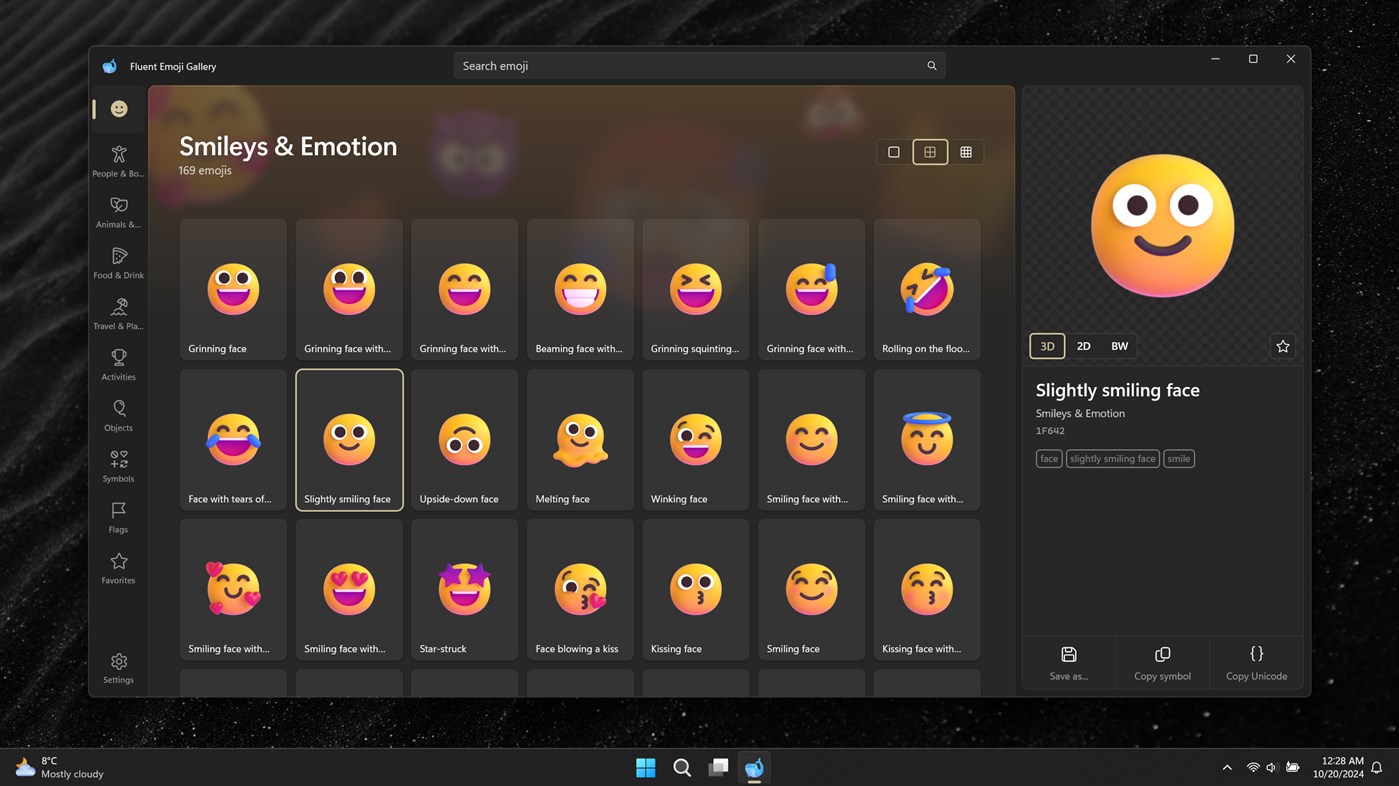
Task: Browse the Food & Drink category
Action: [x=118, y=263]
